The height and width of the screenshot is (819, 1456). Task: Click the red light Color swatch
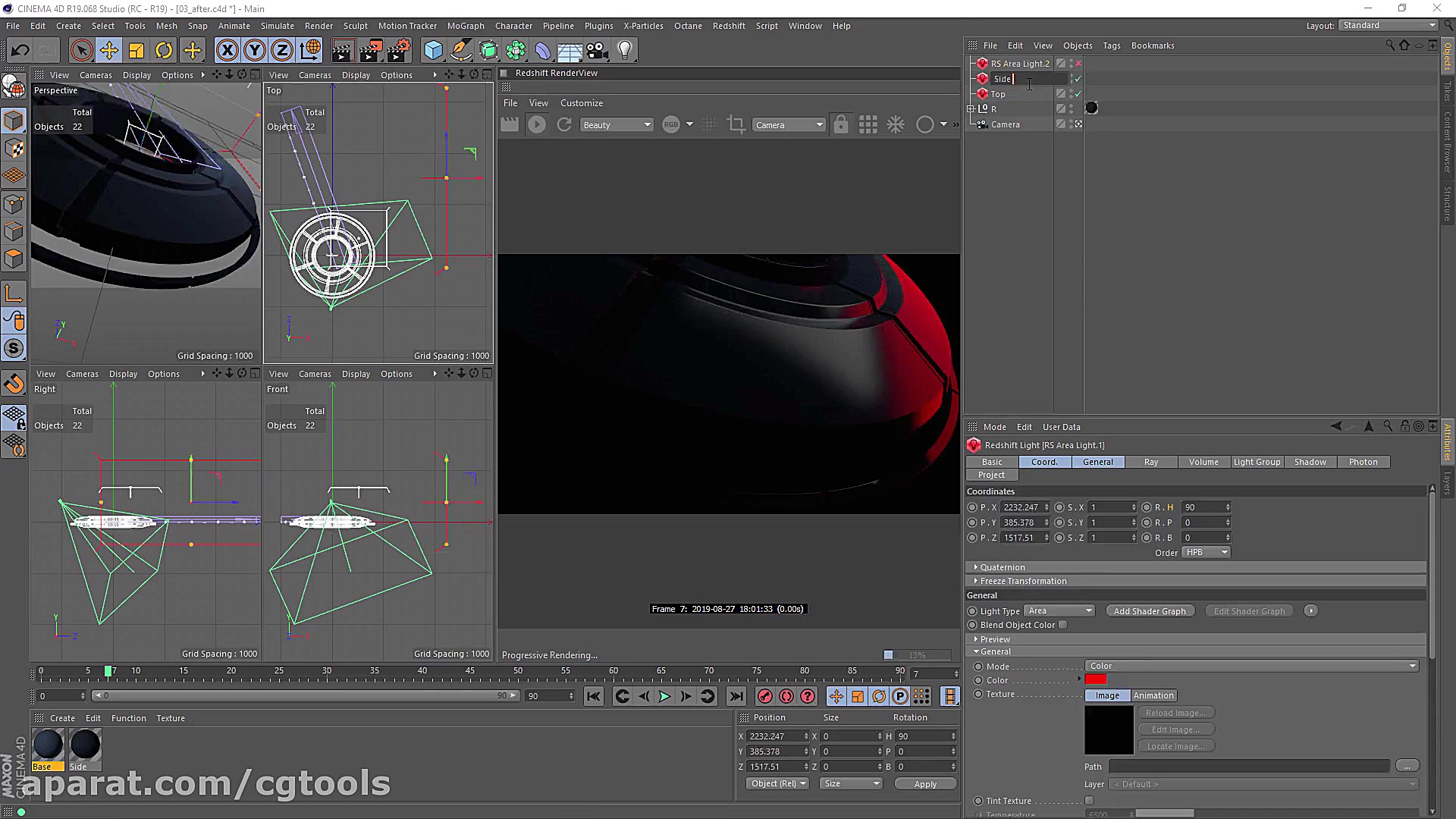[1096, 680]
